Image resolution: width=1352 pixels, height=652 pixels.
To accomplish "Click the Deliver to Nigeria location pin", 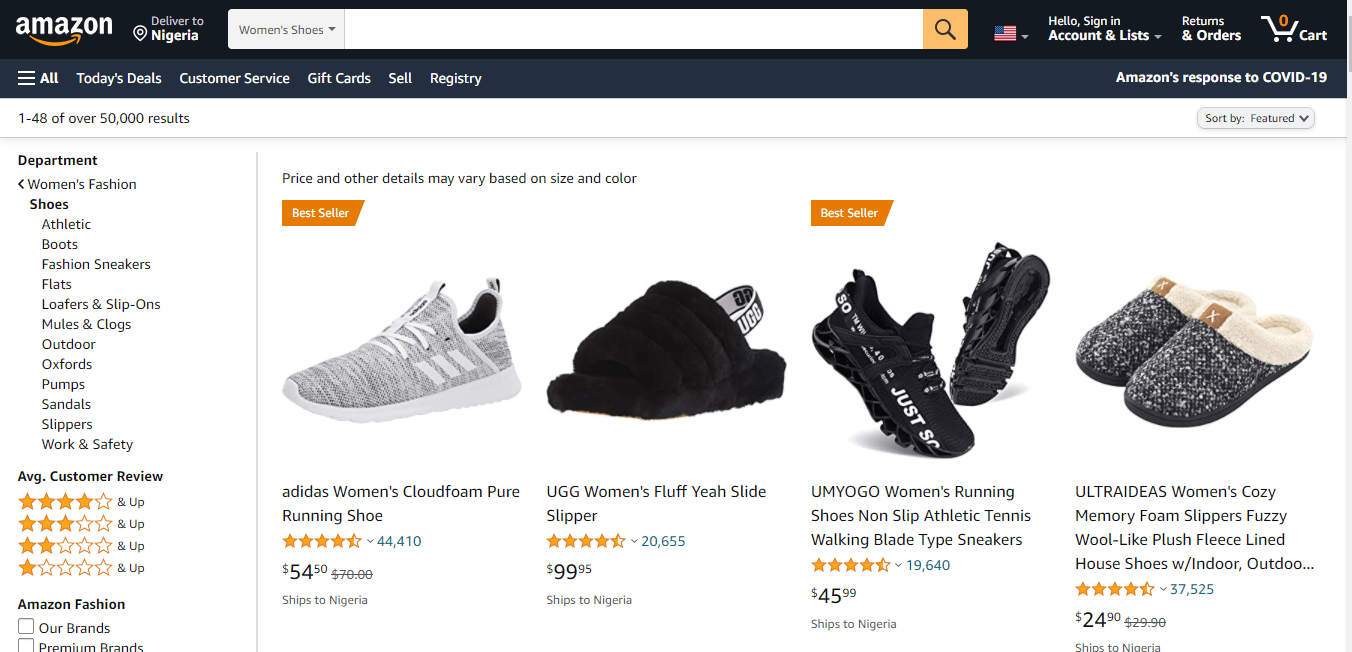I will (141, 34).
